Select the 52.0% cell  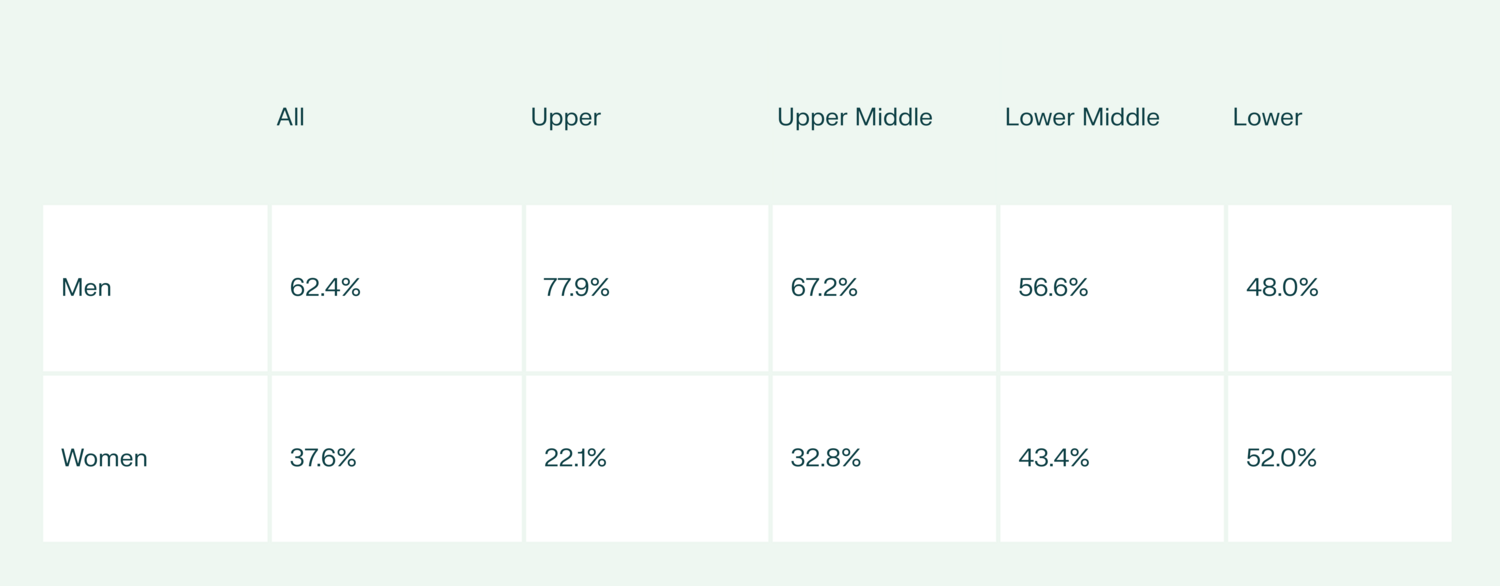(1281, 458)
